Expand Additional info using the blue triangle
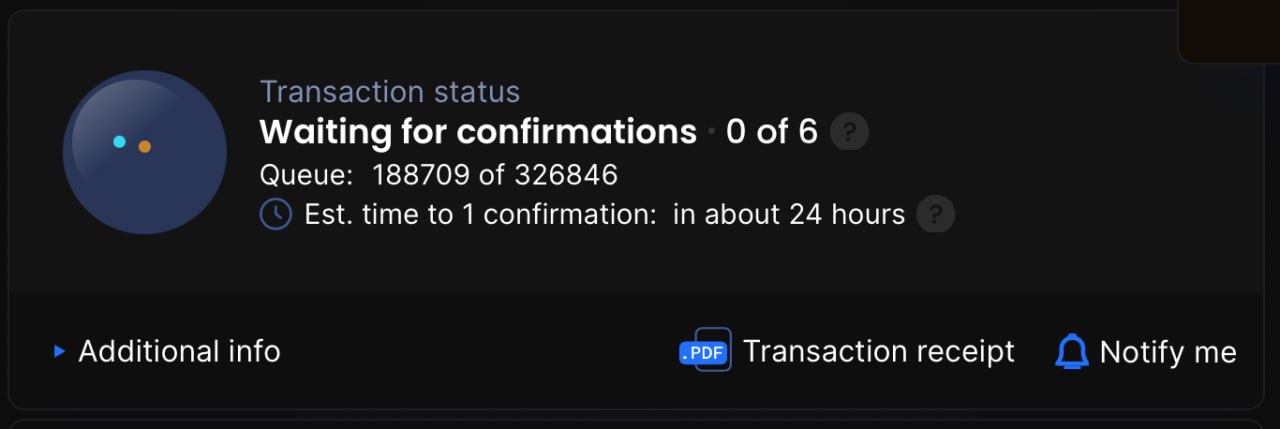1280x429 pixels. [x=59, y=351]
